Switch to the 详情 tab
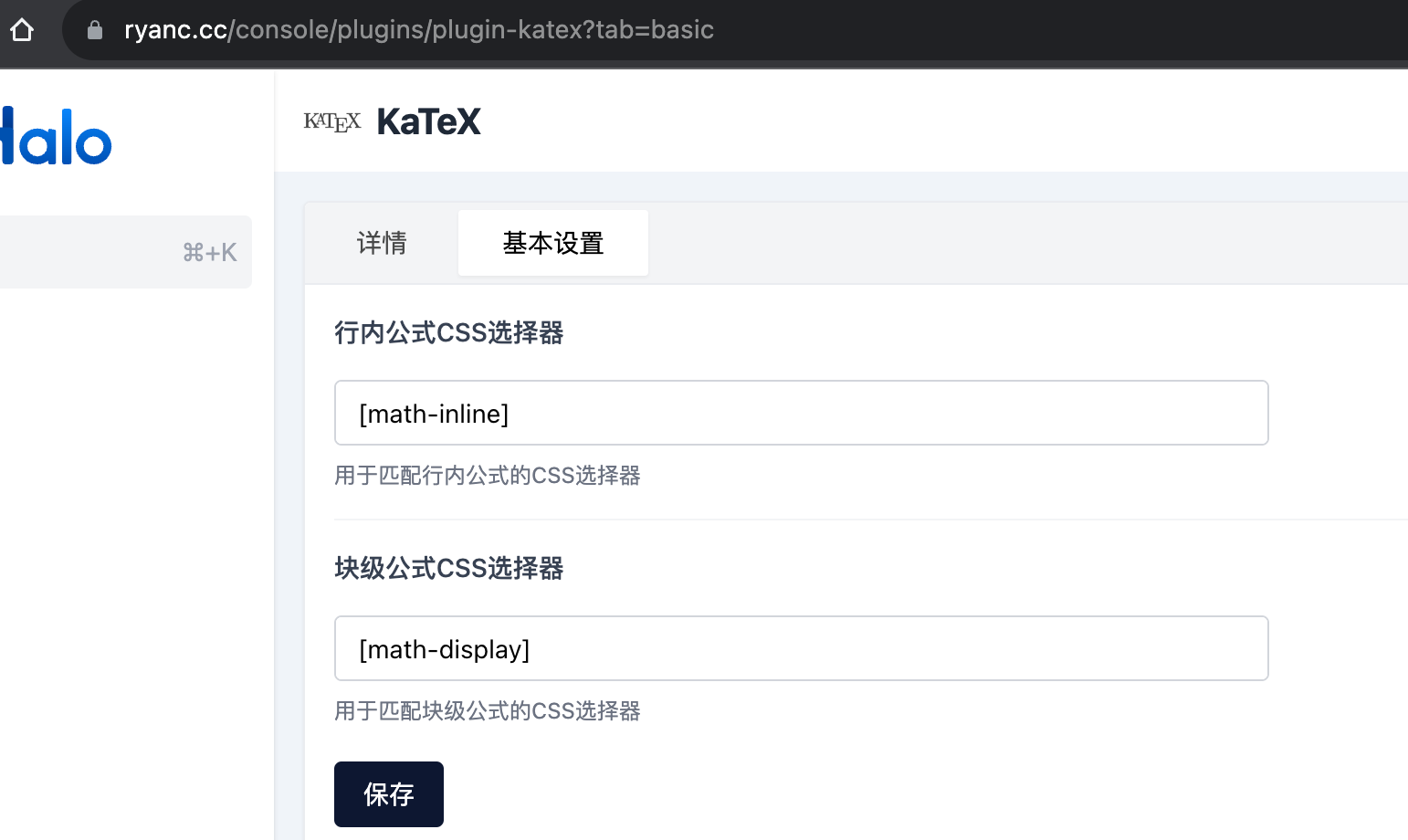This screenshot has width=1408, height=840. click(381, 243)
